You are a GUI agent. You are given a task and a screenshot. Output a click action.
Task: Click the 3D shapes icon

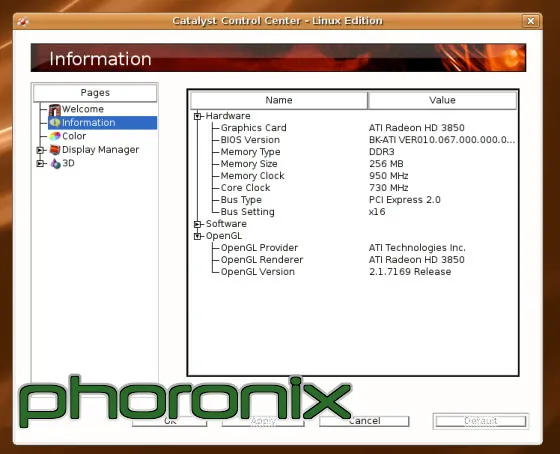point(55,163)
